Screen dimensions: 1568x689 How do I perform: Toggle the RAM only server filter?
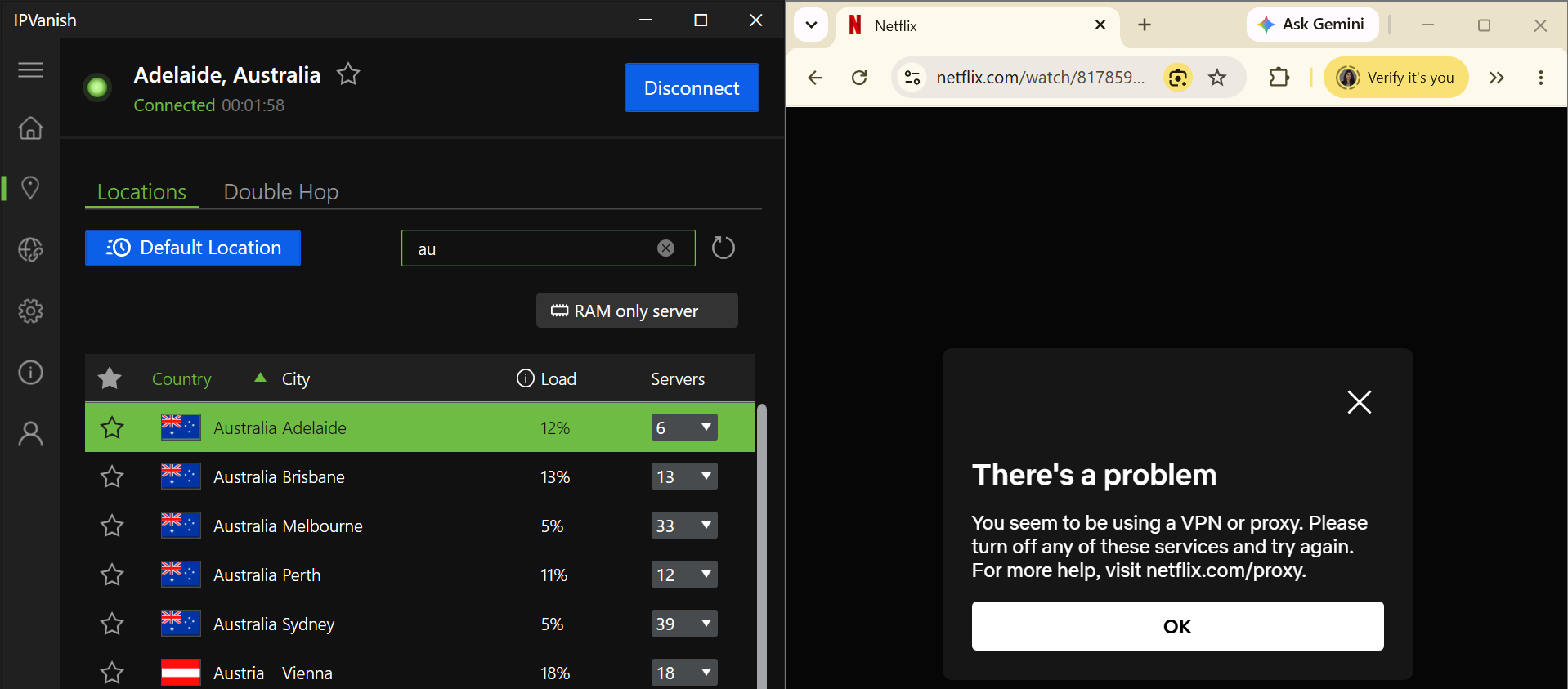click(x=637, y=311)
